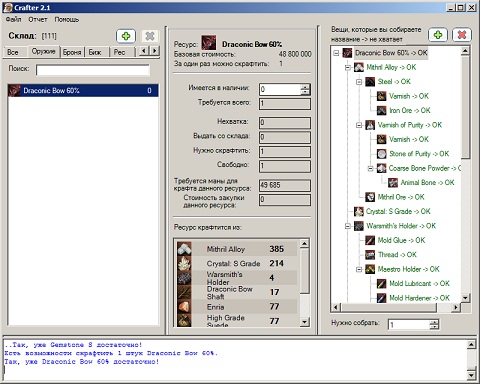480x384 pixels.
Task: Collapse the Coarse Bone Powder node
Action: pos(370,168)
